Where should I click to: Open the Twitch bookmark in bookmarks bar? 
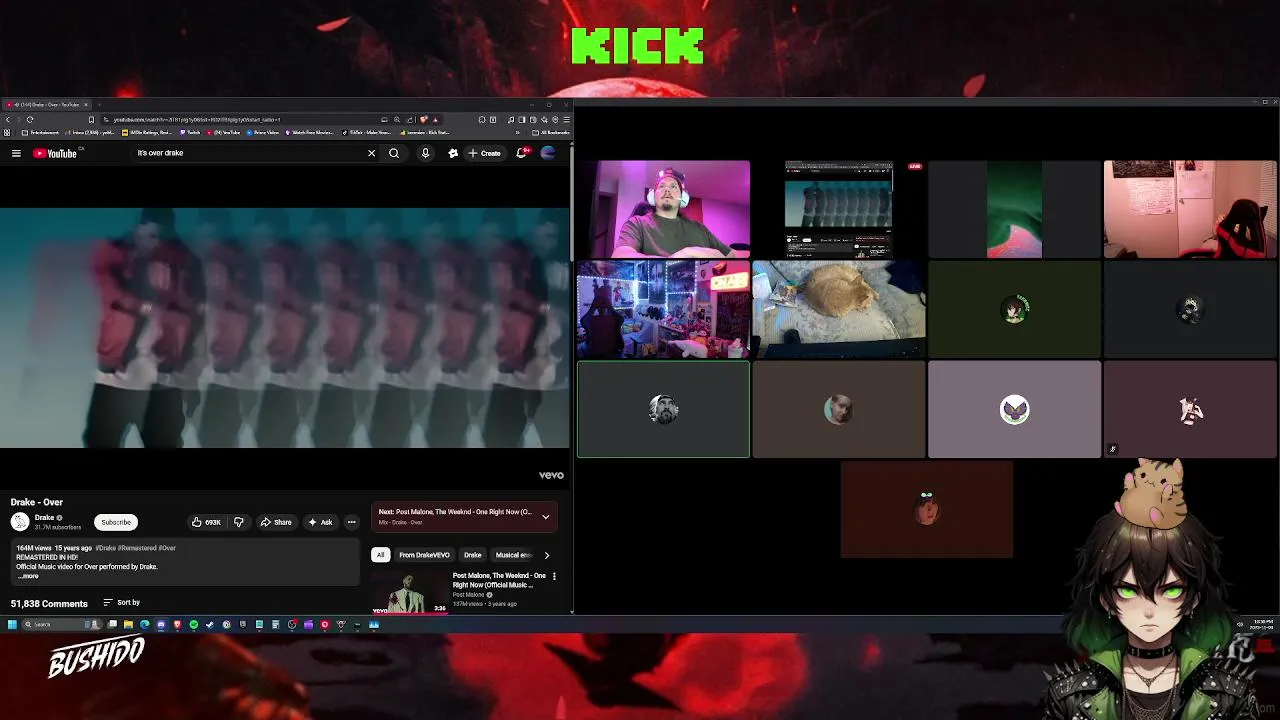(192, 132)
